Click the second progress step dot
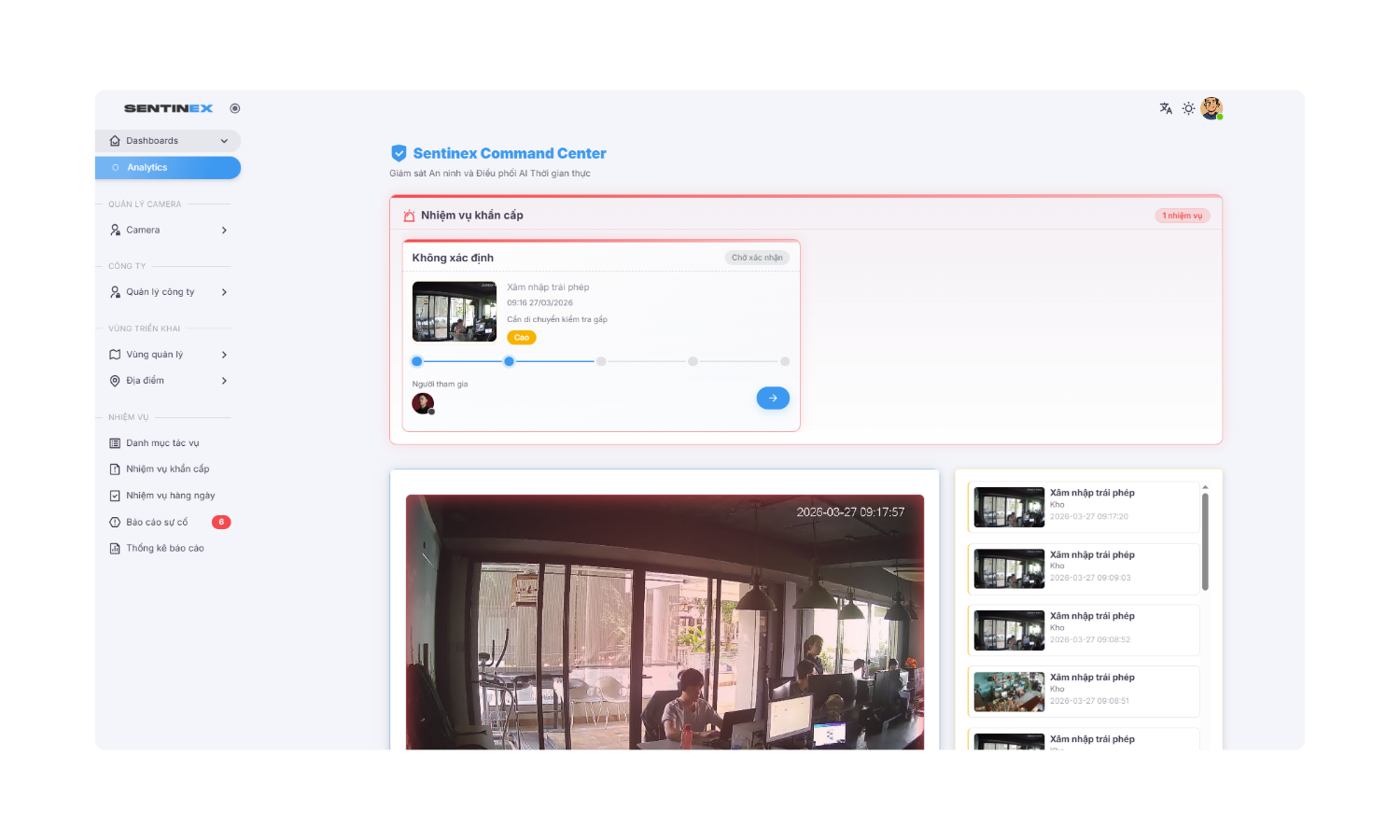The height and width of the screenshot is (840, 1400). (509, 361)
